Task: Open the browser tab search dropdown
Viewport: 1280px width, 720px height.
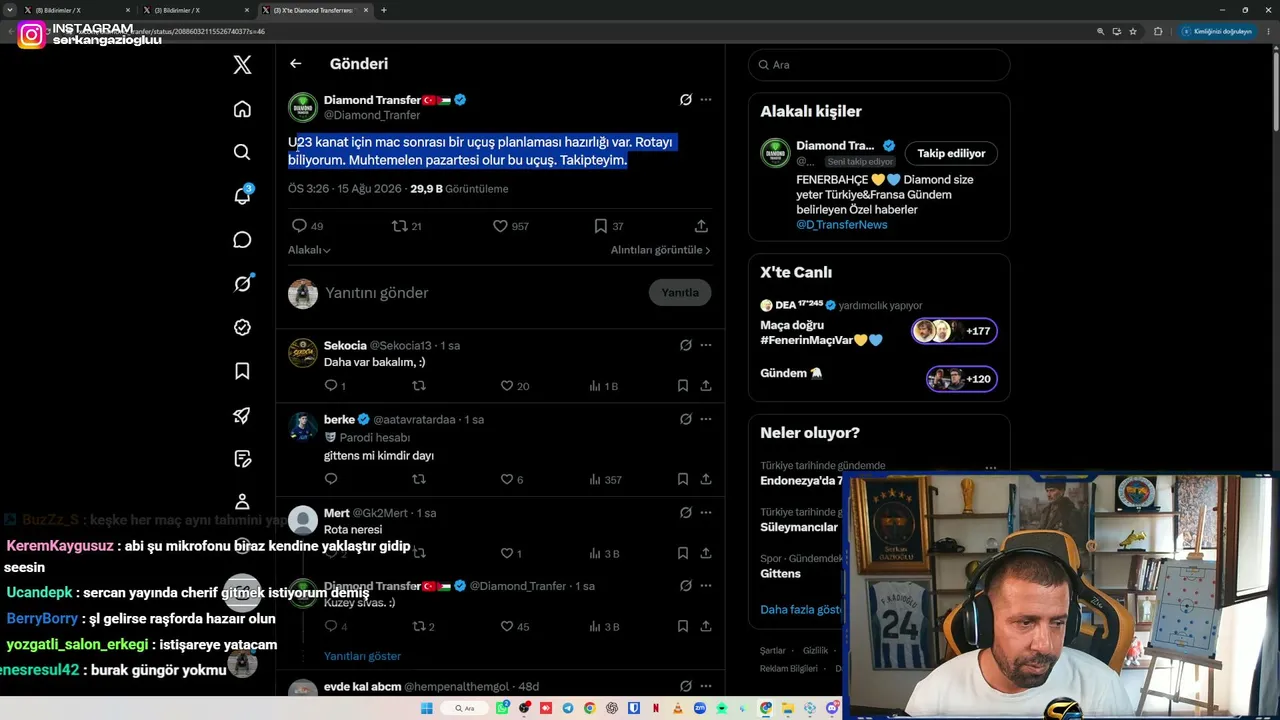Action: [x=10, y=10]
